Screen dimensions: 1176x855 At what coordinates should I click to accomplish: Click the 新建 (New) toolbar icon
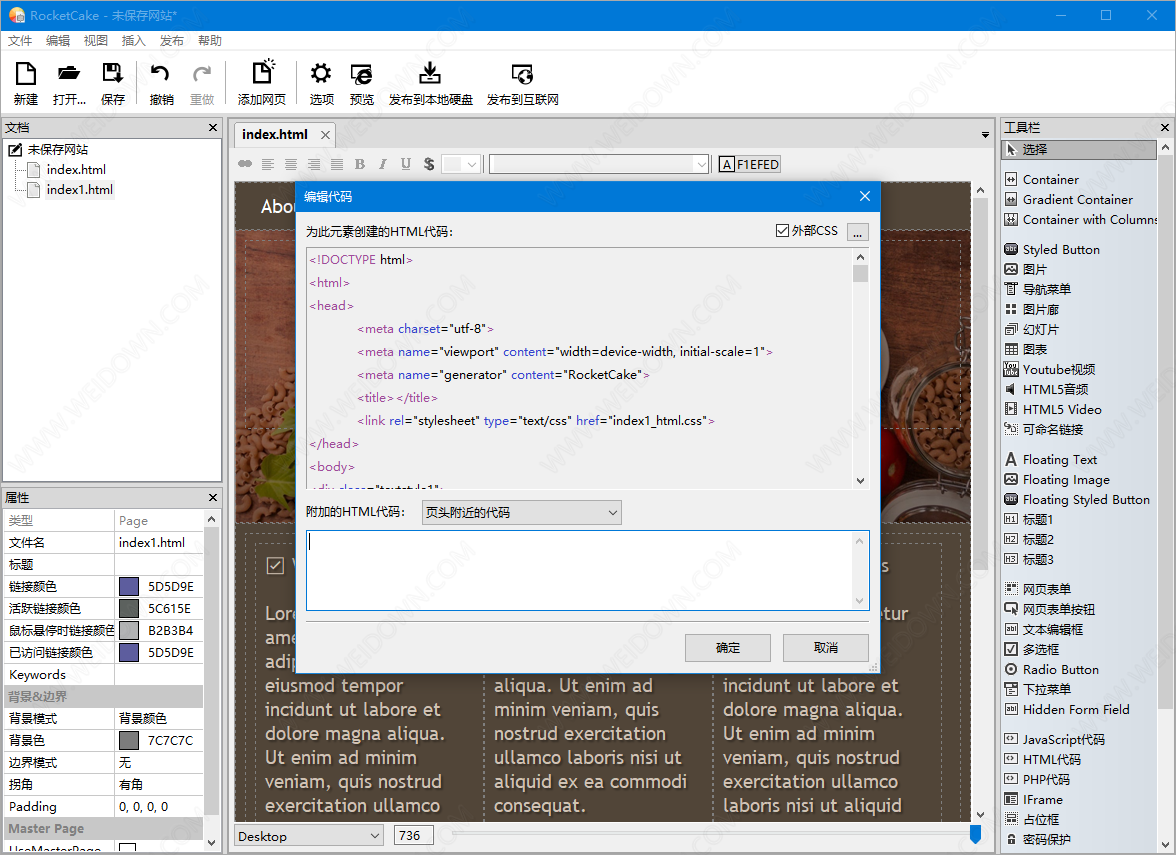point(25,75)
